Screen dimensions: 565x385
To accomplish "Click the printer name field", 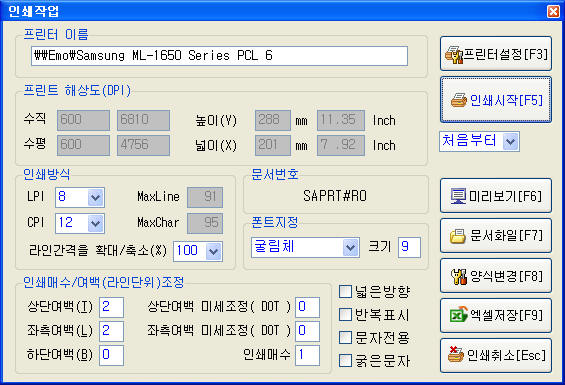I will coord(219,56).
